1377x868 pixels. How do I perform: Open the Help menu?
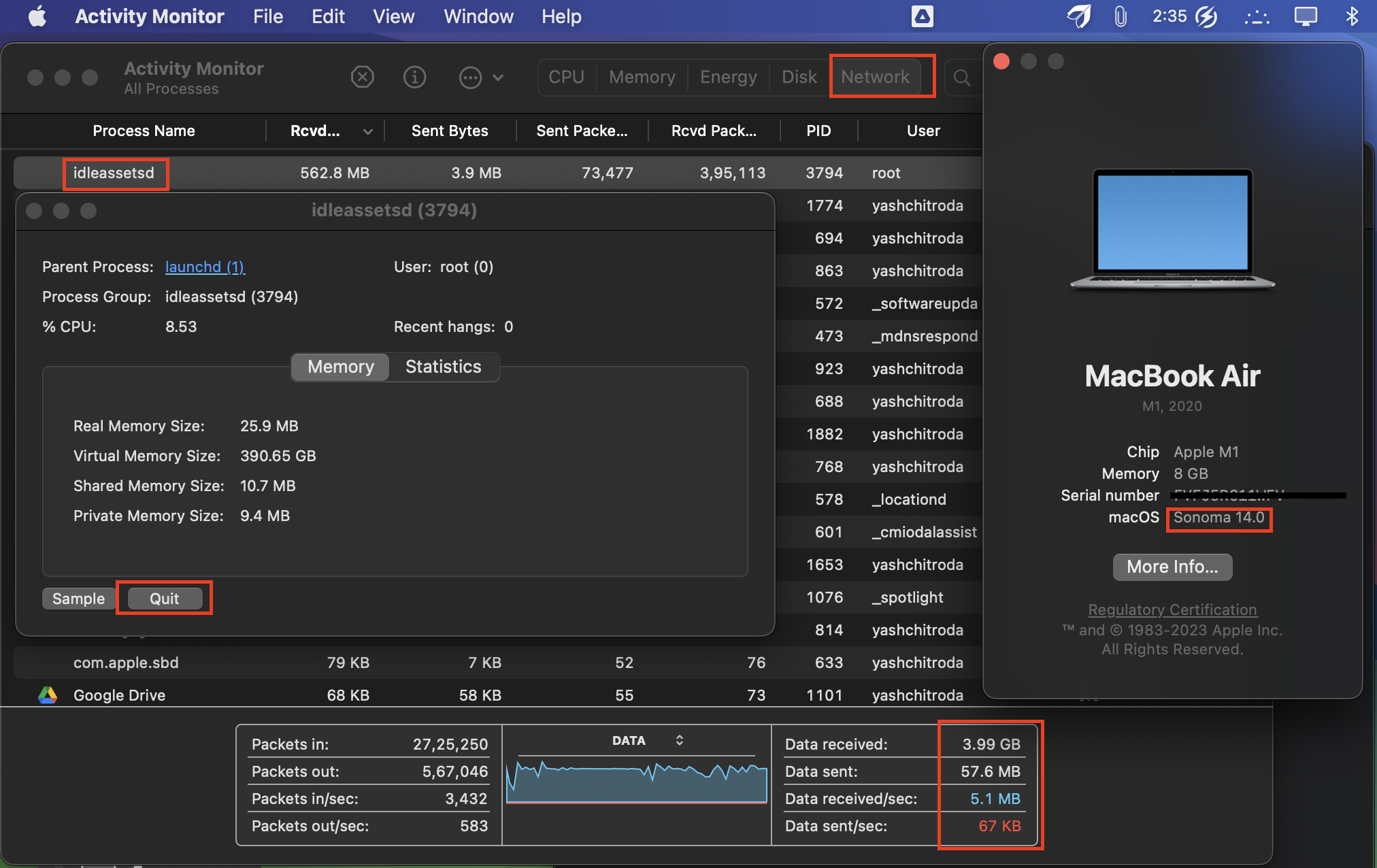point(561,16)
